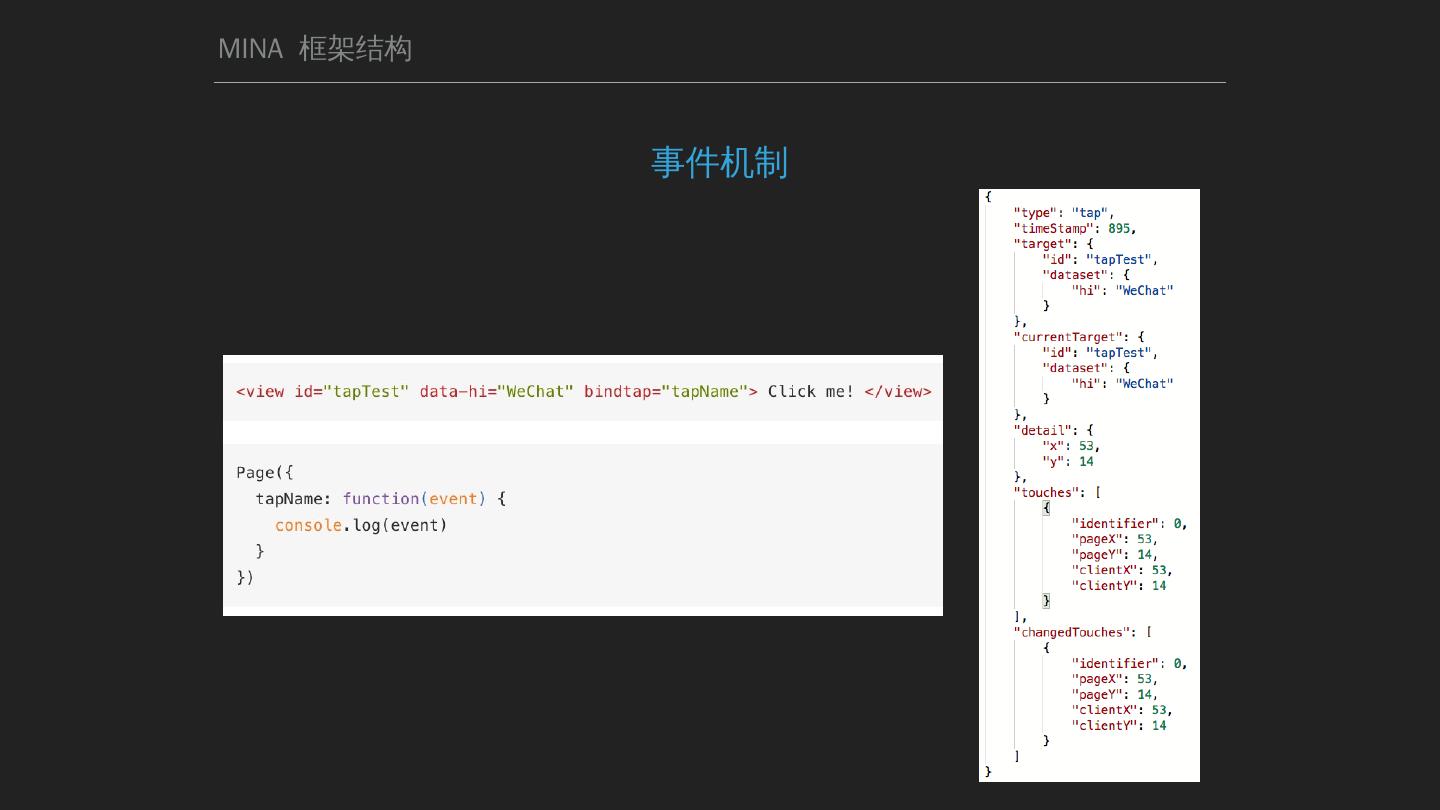Select the id="tapTest" attribute in the view tag

coord(351,391)
